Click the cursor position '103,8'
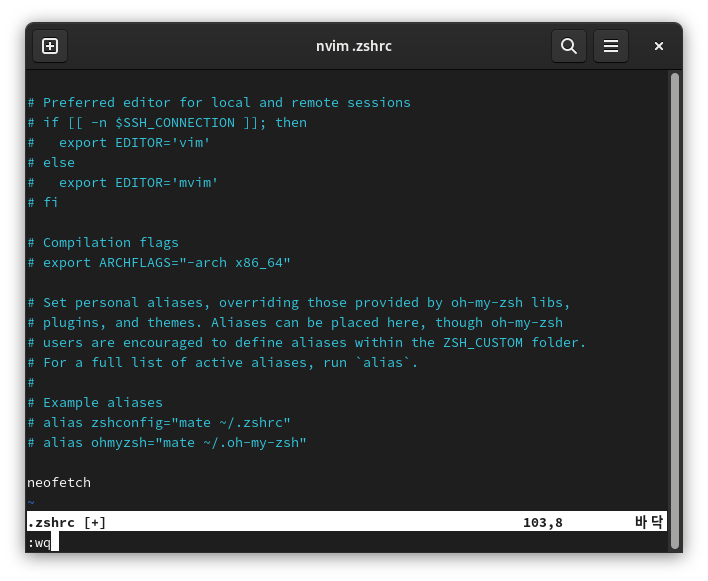The image size is (708, 581). click(543, 522)
